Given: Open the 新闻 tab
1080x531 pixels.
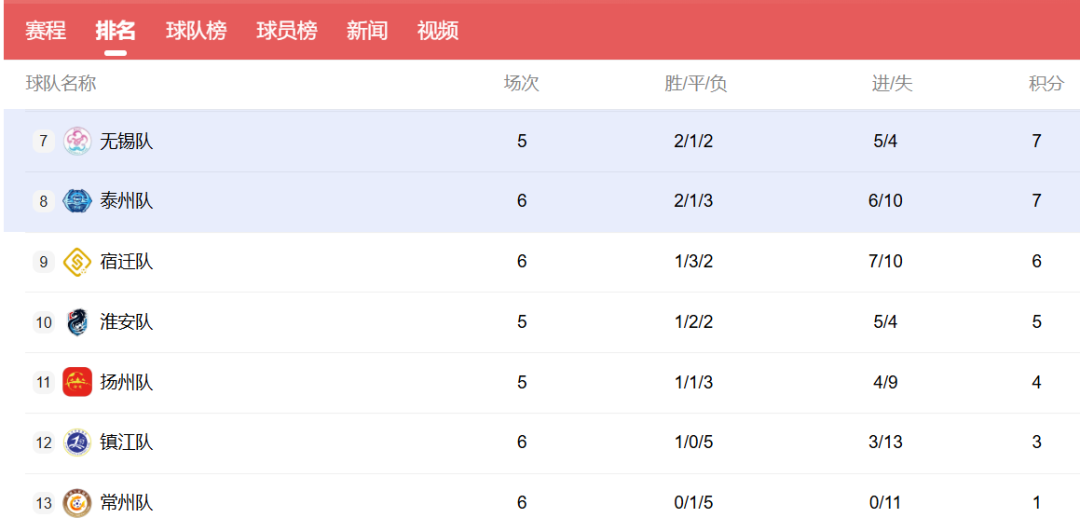Looking at the screenshot, I should tap(367, 31).
